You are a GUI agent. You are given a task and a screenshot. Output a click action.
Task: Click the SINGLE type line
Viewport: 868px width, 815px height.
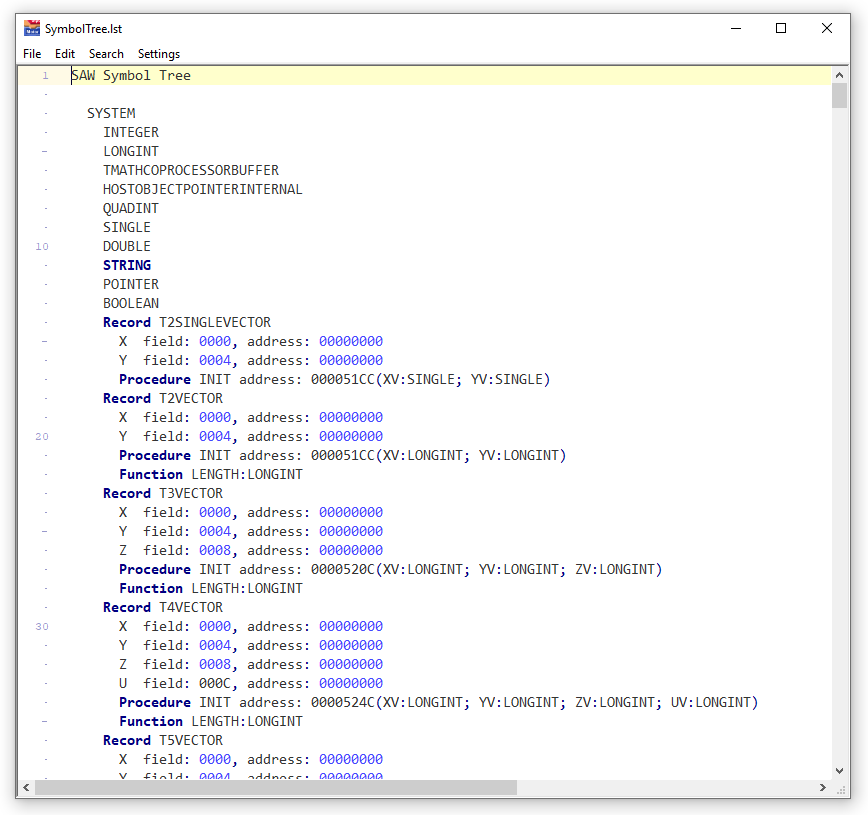[x=127, y=228]
